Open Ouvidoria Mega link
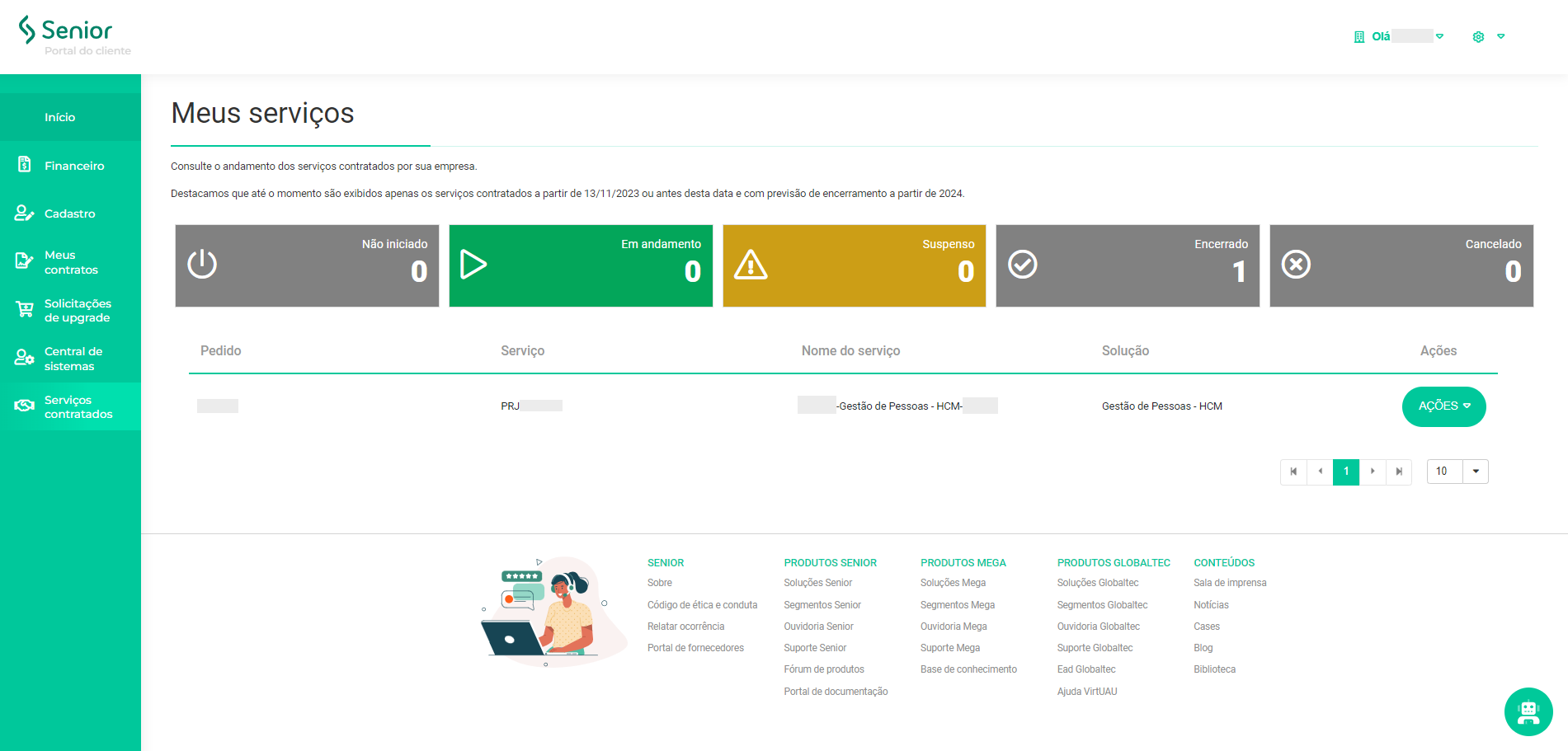Screen dimensions: 1568x751 click(954, 627)
